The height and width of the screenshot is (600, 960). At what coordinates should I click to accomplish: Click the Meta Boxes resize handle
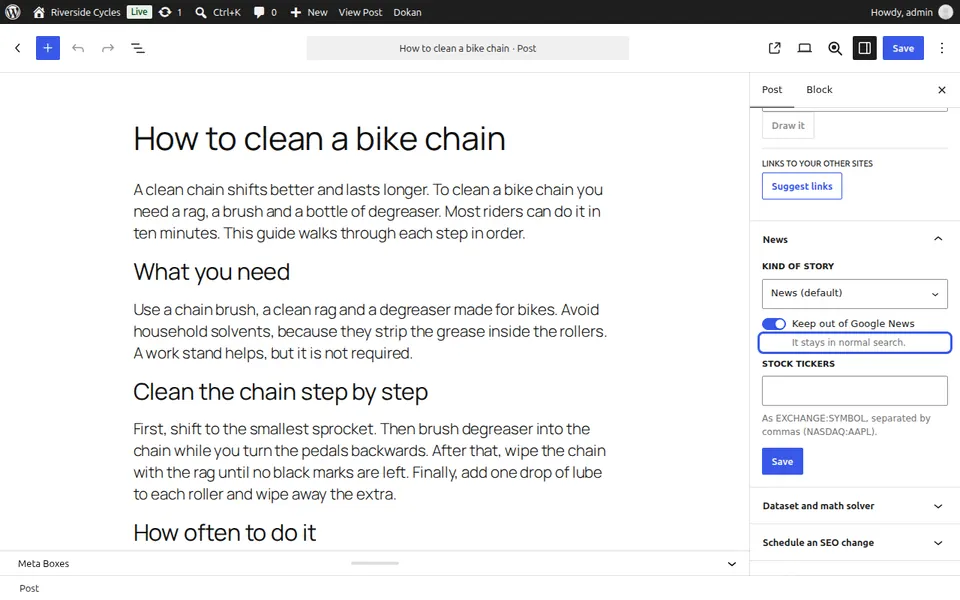click(375, 563)
